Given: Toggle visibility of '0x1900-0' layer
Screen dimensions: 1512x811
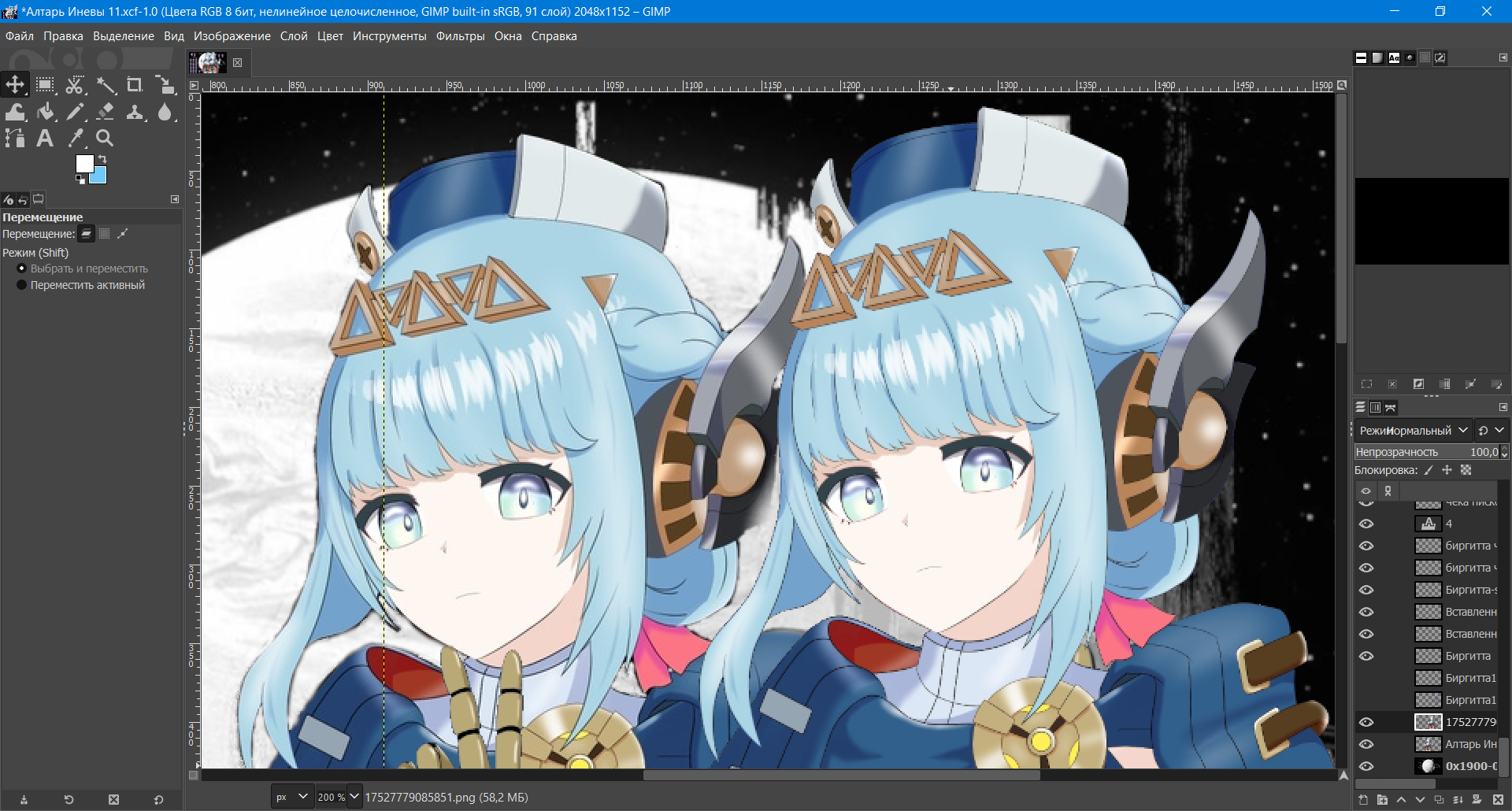Looking at the screenshot, I should pyautogui.click(x=1366, y=766).
